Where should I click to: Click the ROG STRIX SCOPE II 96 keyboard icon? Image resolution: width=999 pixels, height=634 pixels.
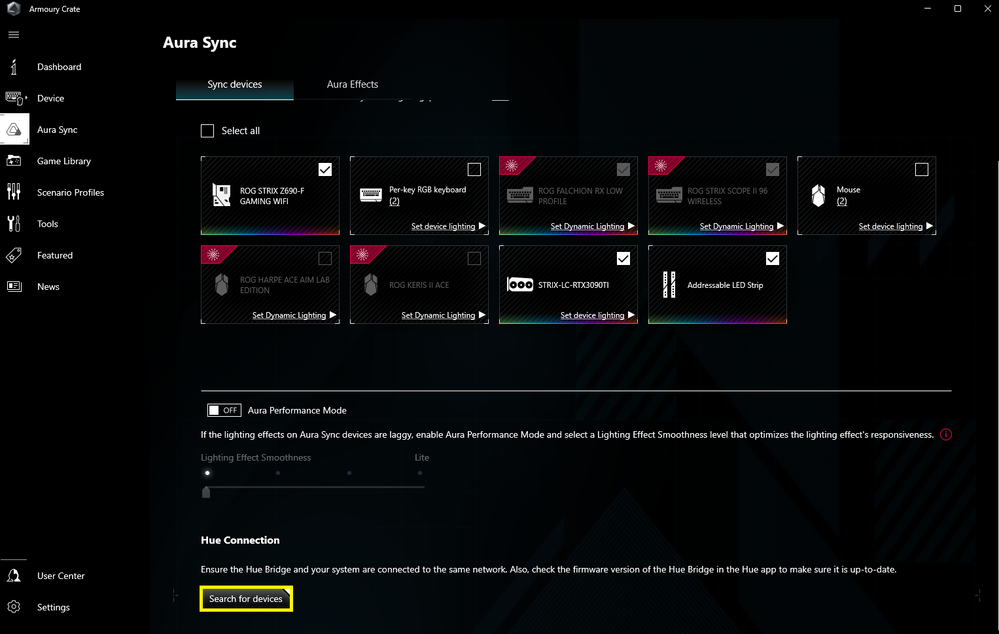[668, 195]
